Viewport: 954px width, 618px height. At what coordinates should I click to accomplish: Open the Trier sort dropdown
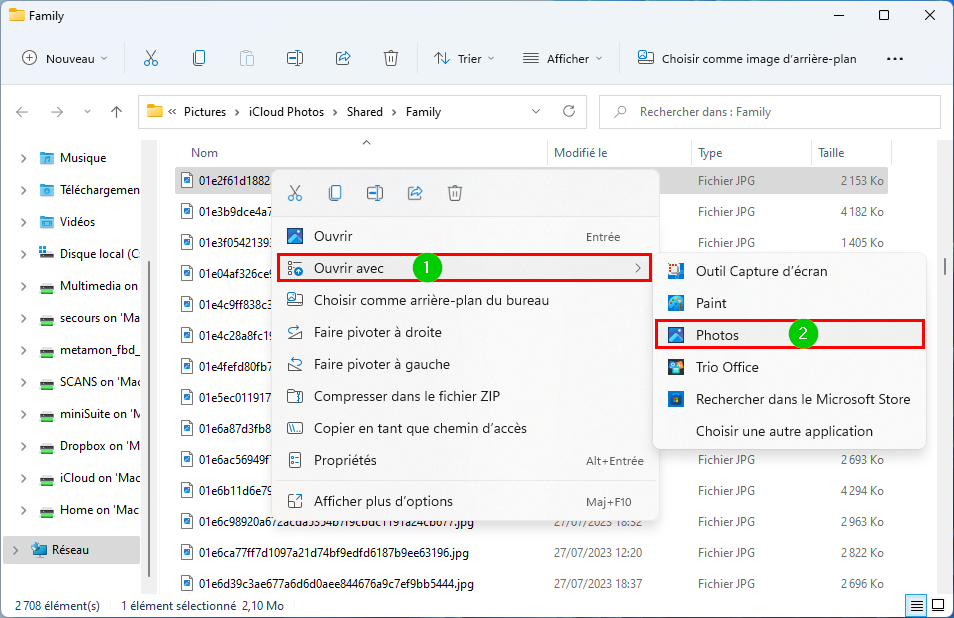click(x=464, y=58)
